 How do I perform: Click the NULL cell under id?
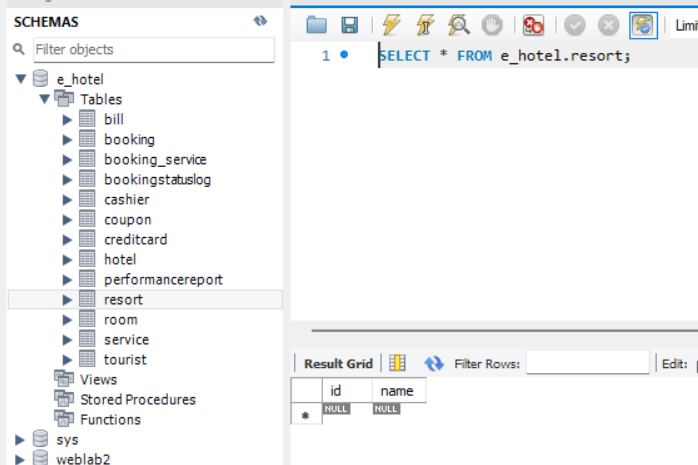coord(336,409)
